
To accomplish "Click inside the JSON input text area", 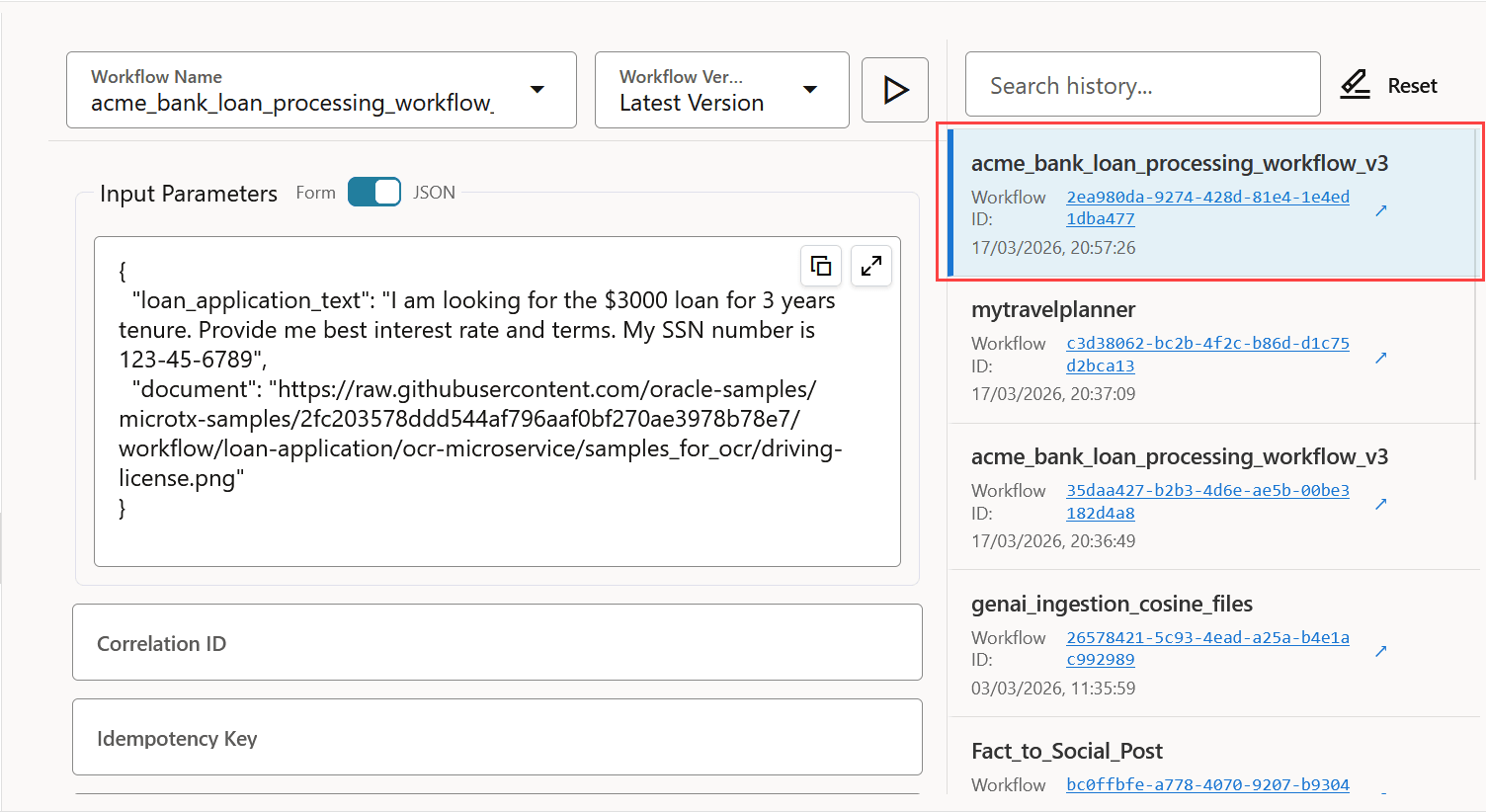I will pos(497,401).
